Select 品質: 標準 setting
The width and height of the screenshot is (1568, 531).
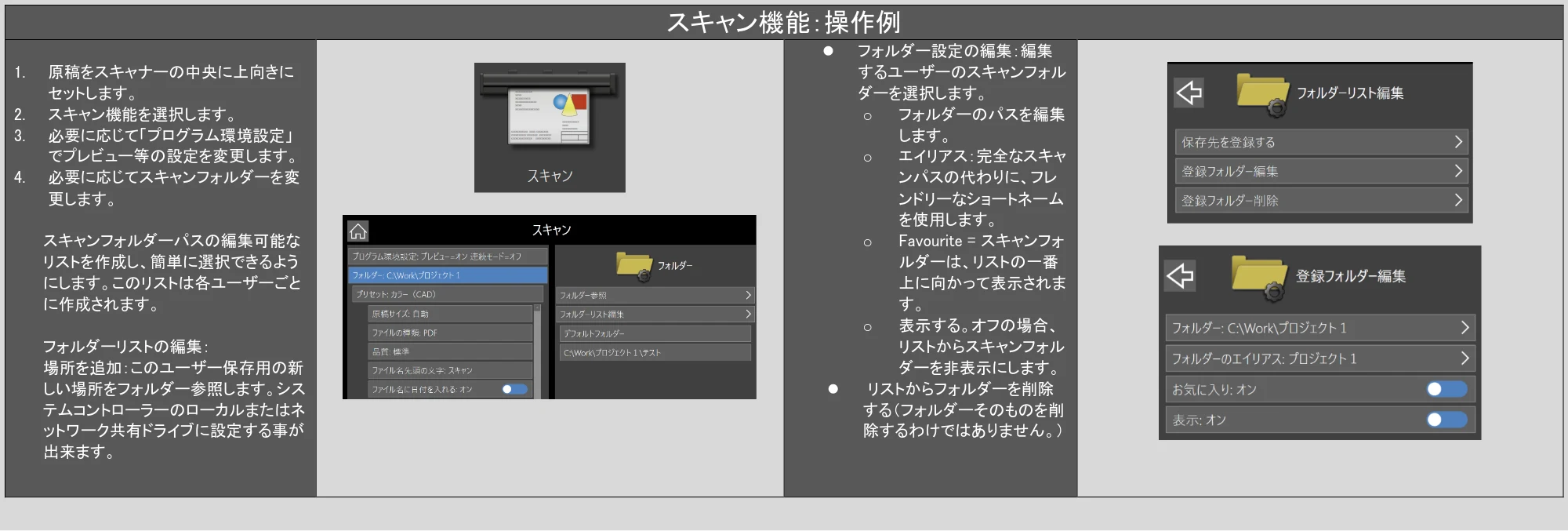pos(450,351)
